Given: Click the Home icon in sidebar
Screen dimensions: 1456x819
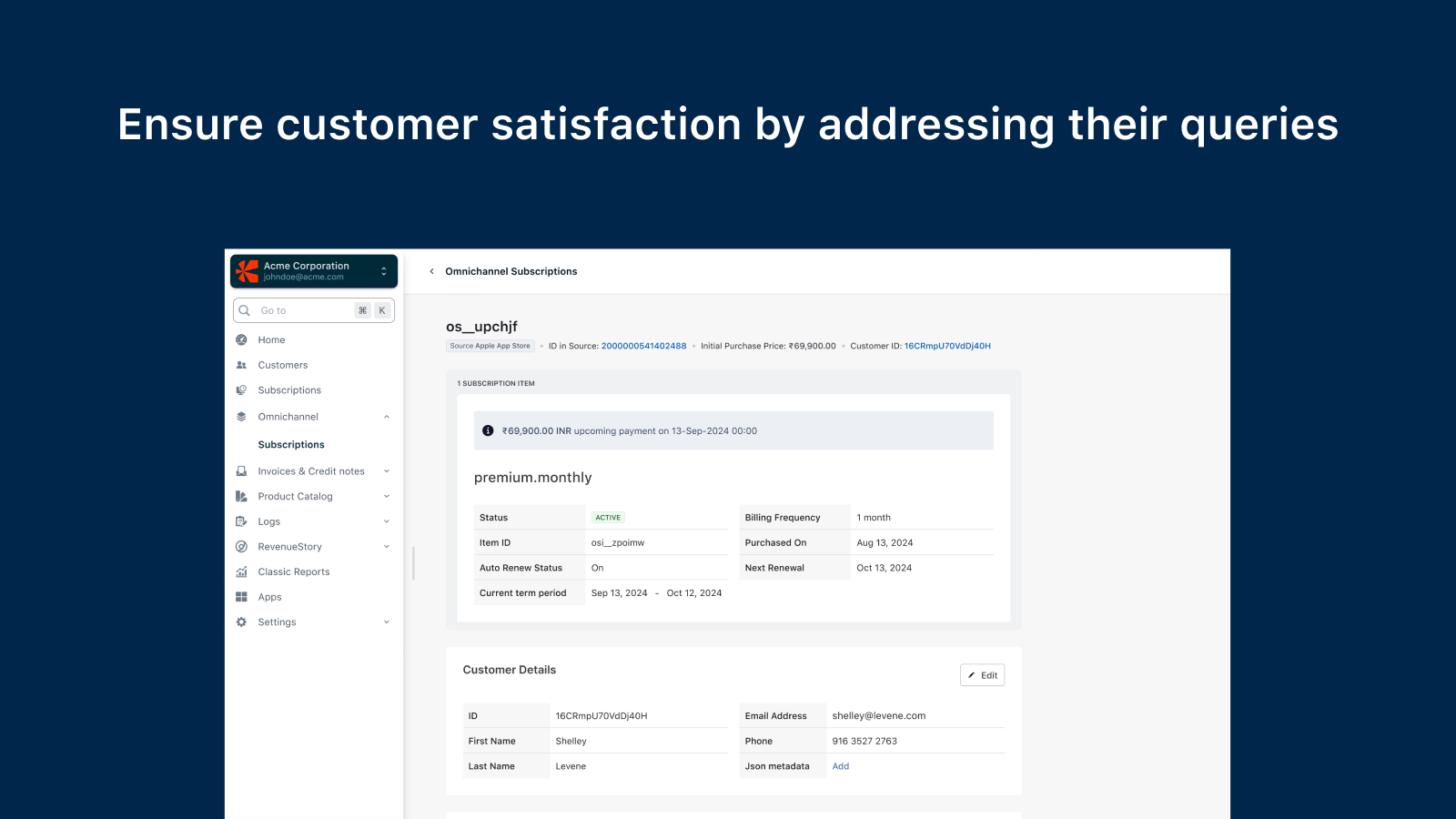Looking at the screenshot, I should tap(241, 339).
